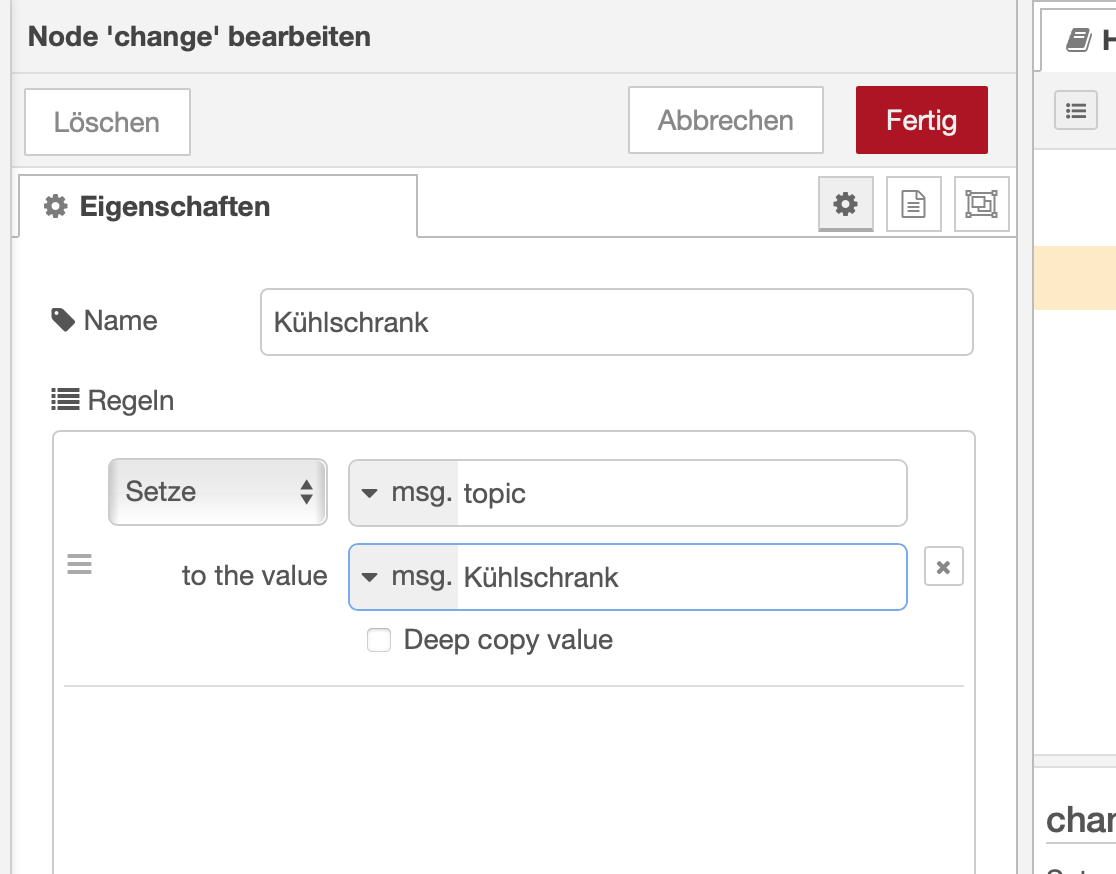
Task: Switch to the Eigenschaften tab
Action: click(216, 207)
